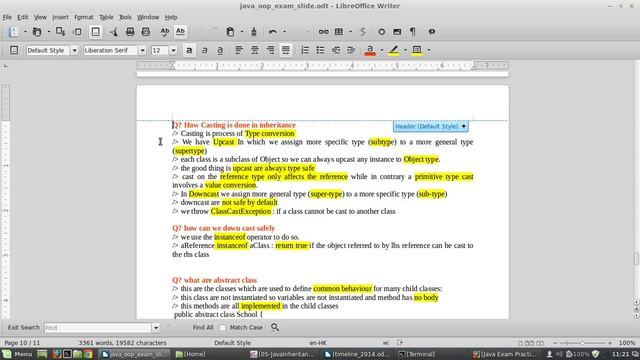Viewport: 640px width, 360px height.
Task: Open Font Name dropdown arrow
Action: click(142, 51)
